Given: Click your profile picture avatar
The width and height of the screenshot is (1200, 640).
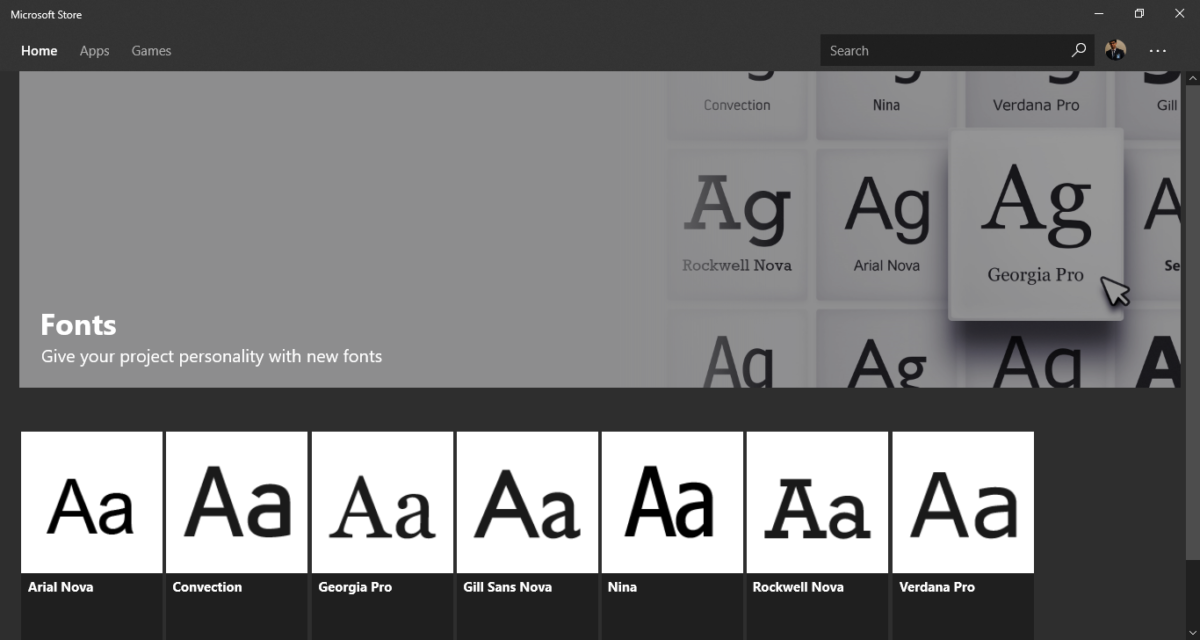Looking at the screenshot, I should [x=1116, y=49].
